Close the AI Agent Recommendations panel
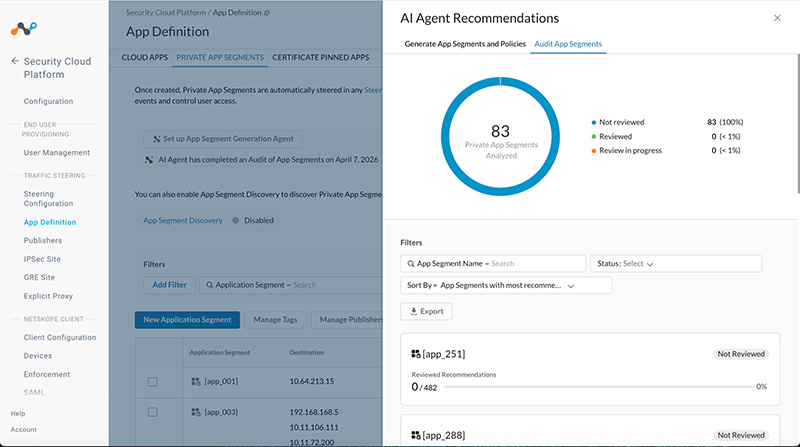 777,18
